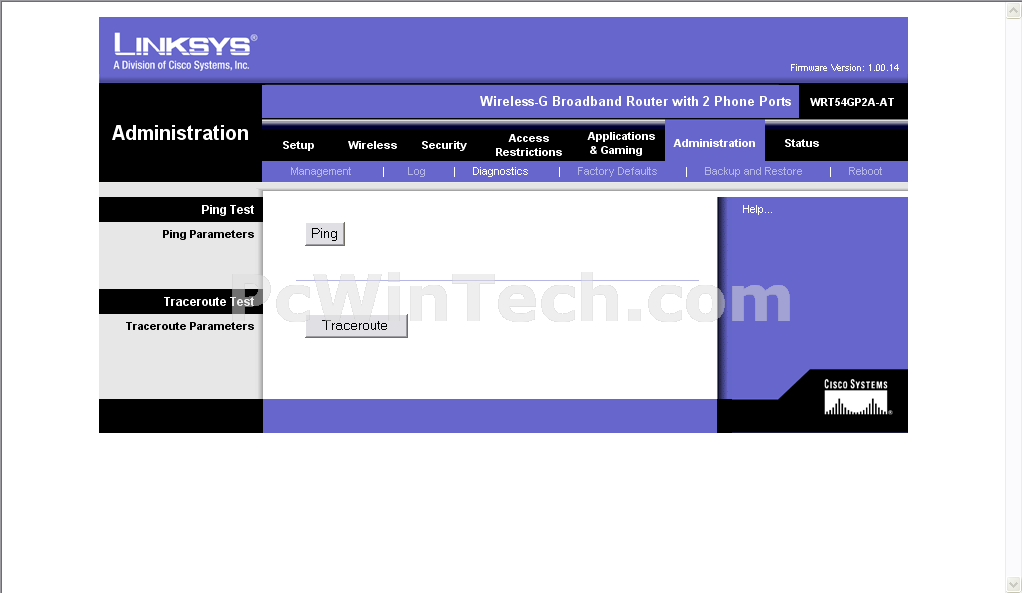Click the Cisco Systems logo
This screenshot has width=1022, height=593.
coord(857,397)
